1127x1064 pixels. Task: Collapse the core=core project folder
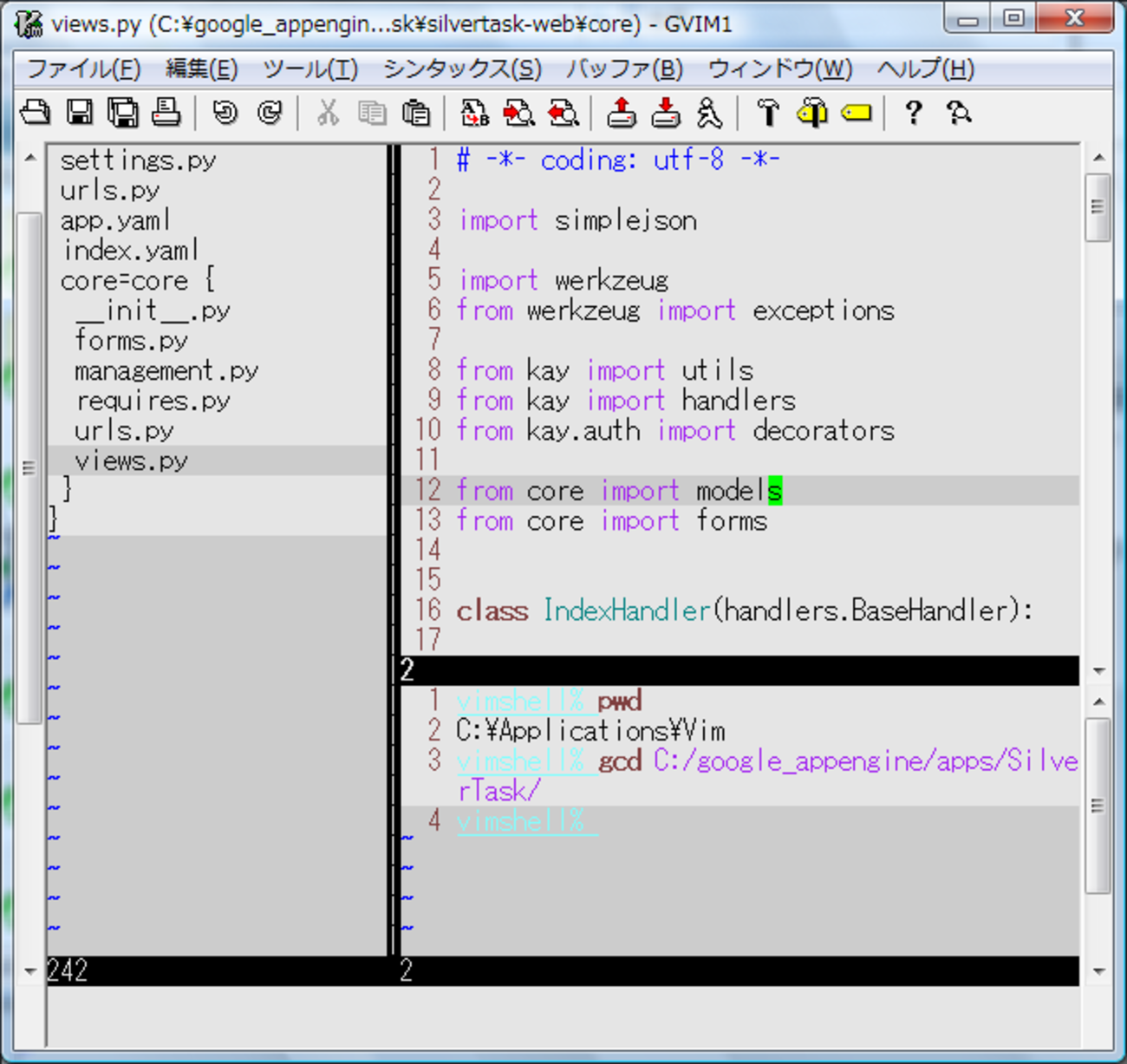pyautogui.click(x=136, y=281)
